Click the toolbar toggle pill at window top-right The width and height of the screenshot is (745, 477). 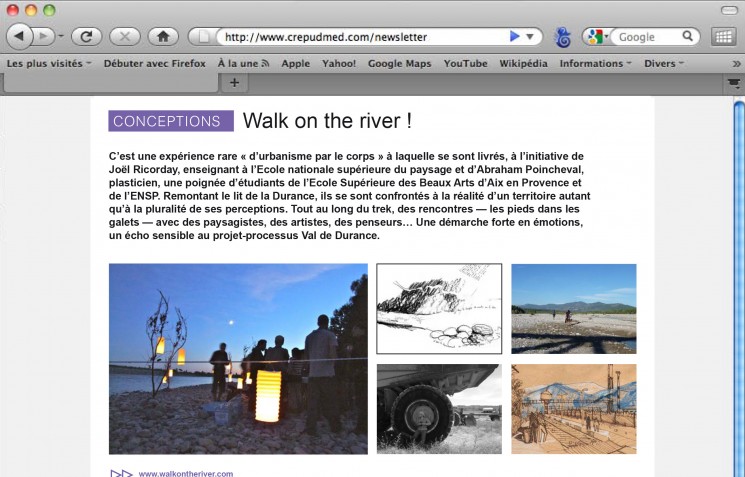coord(729,10)
